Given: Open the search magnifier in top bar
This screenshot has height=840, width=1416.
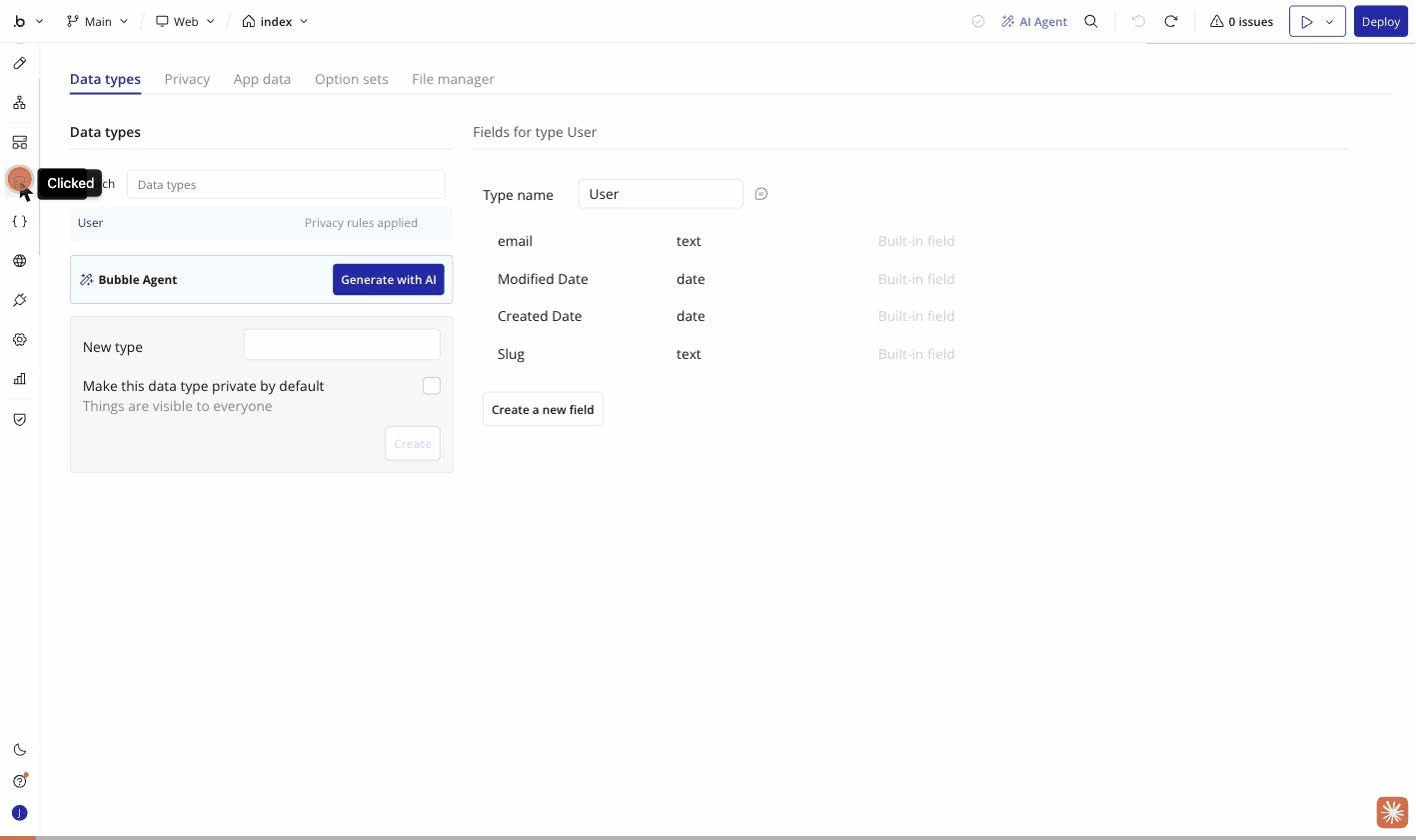Looking at the screenshot, I should point(1091,21).
